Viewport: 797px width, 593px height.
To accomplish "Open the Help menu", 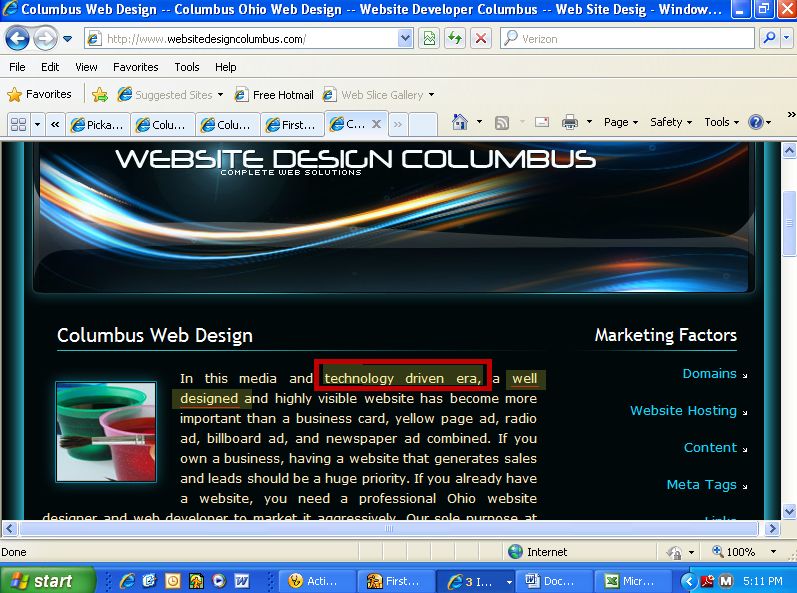I will tap(225, 67).
